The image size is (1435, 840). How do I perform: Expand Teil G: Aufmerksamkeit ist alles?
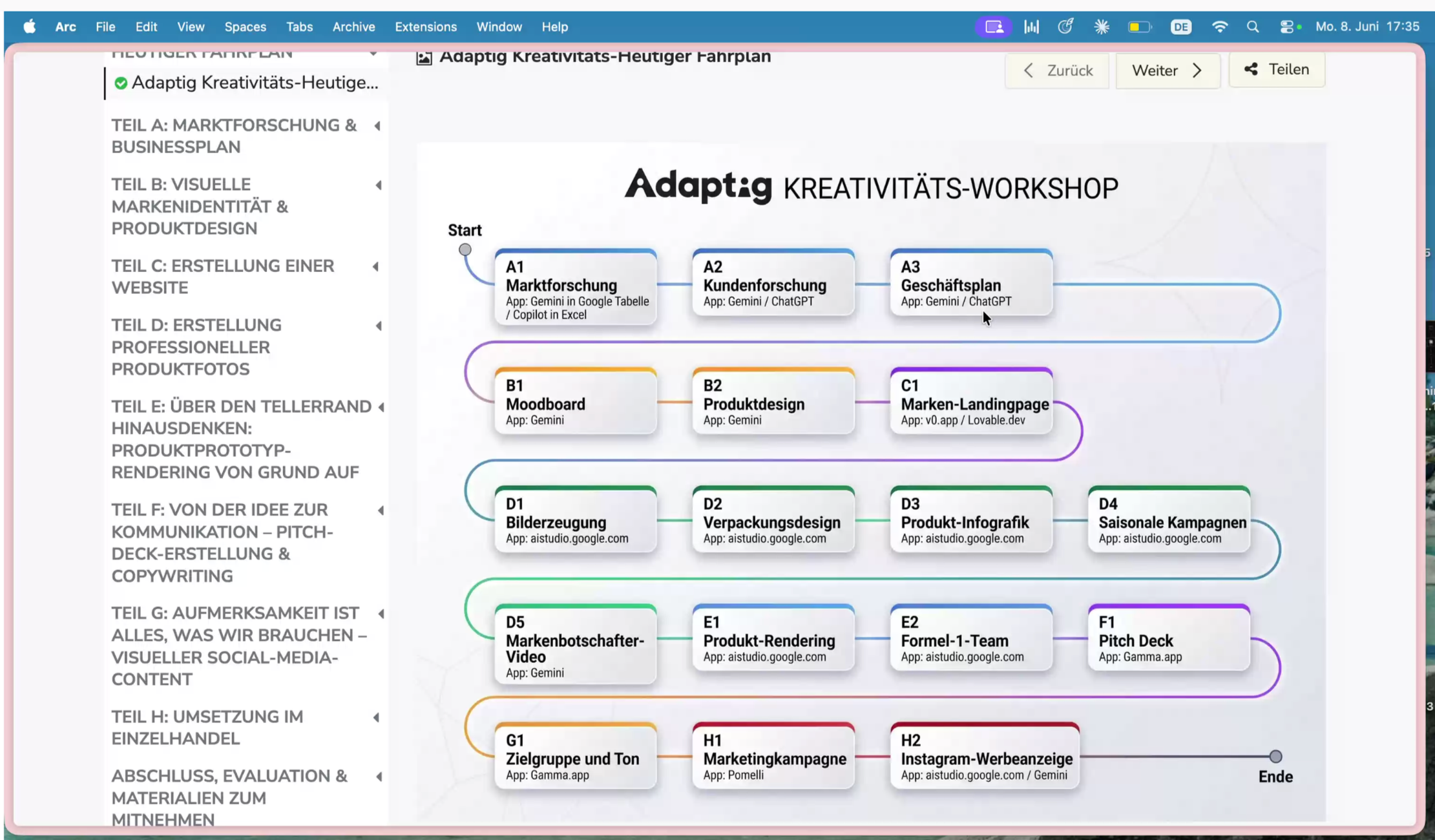click(x=381, y=614)
